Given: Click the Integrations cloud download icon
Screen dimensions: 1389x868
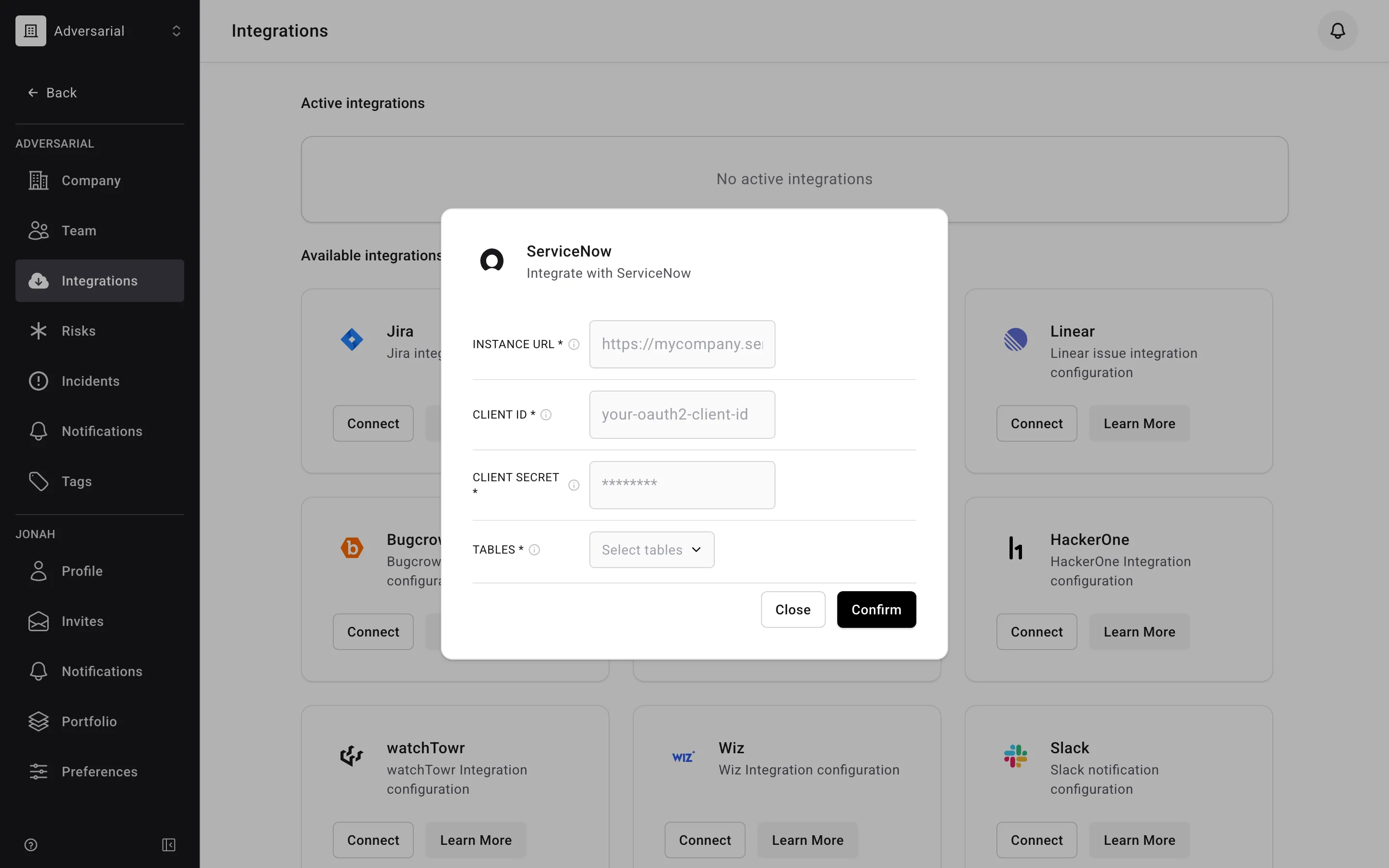Looking at the screenshot, I should click(x=39, y=281).
